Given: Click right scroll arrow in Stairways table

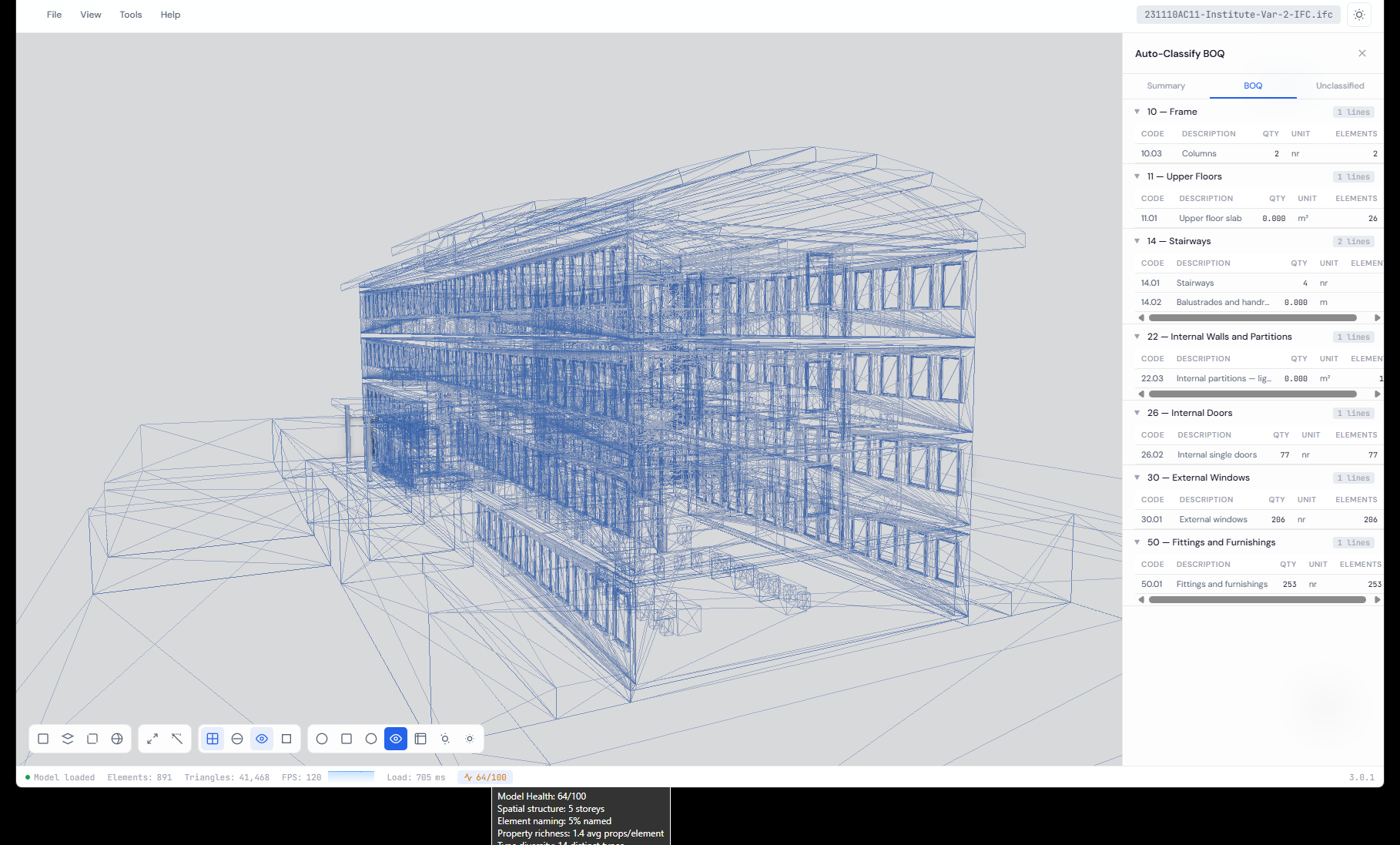Looking at the screenshot, I should pyautogui.click(x=1378, y=317).
